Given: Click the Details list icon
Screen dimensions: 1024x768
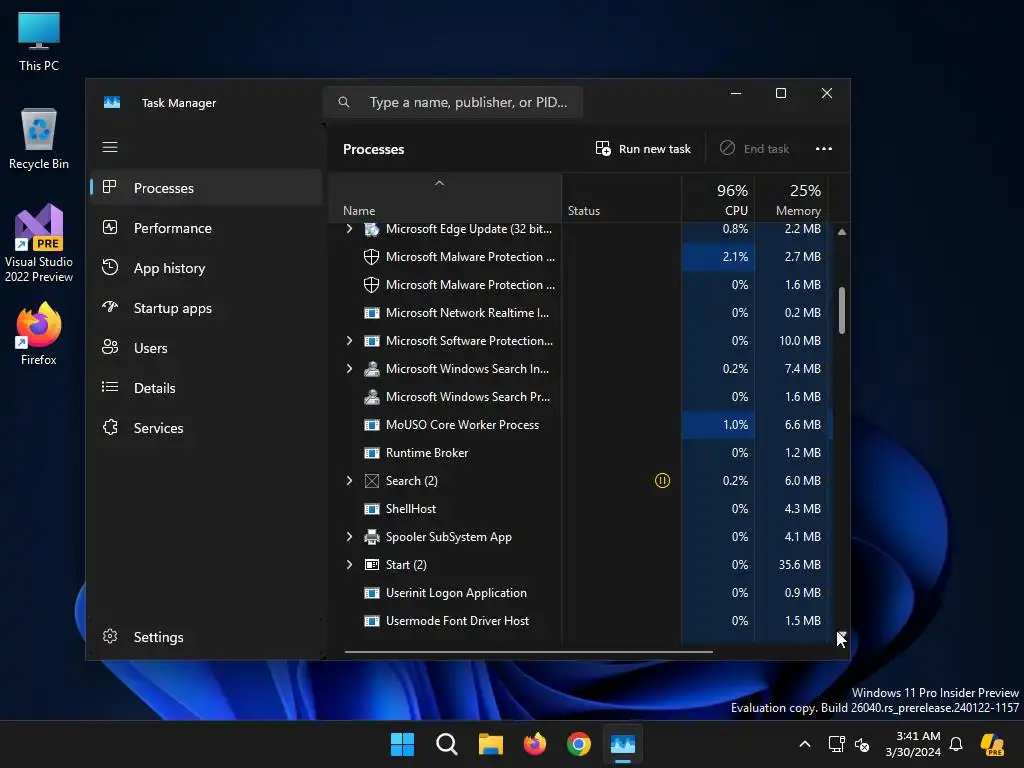Looking at the screenshot, I should [110, 387].
